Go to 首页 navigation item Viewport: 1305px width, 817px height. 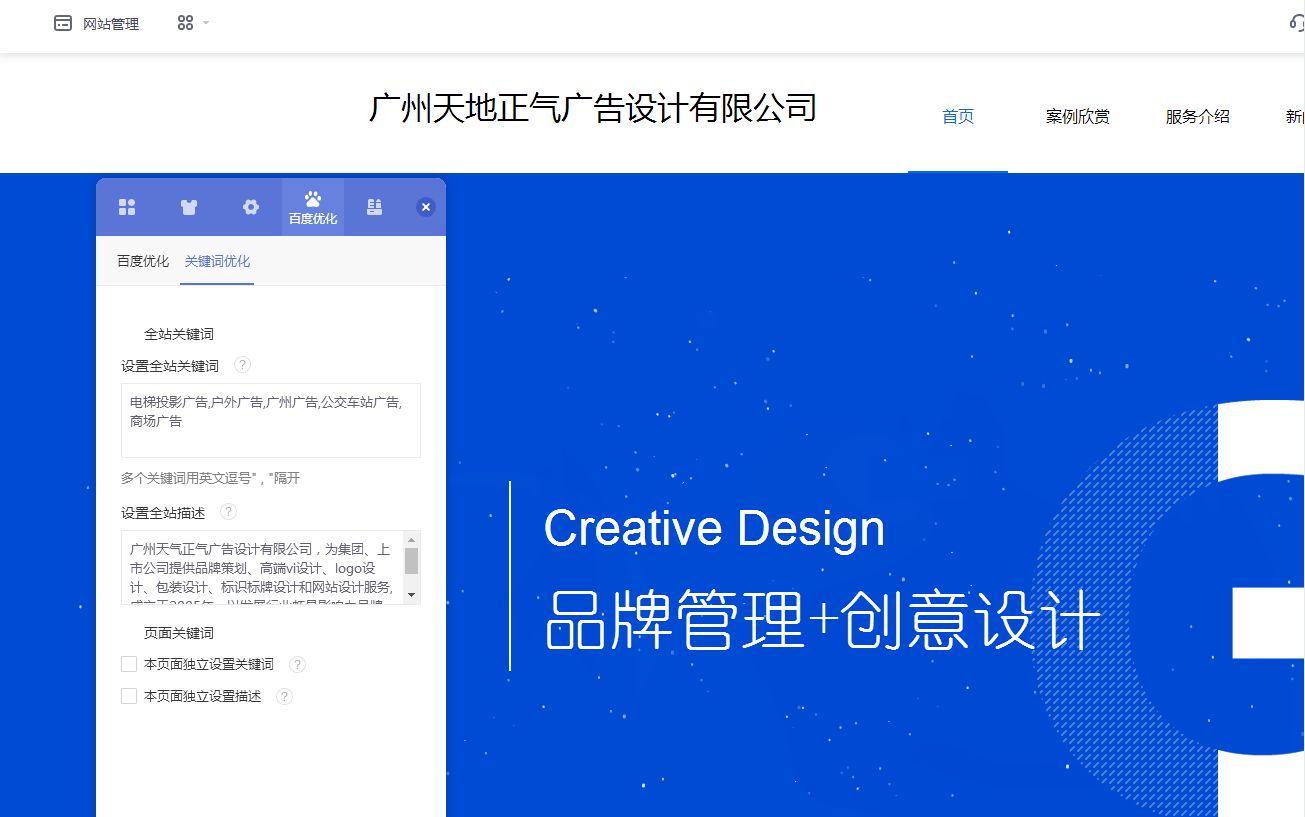(958, 116)
